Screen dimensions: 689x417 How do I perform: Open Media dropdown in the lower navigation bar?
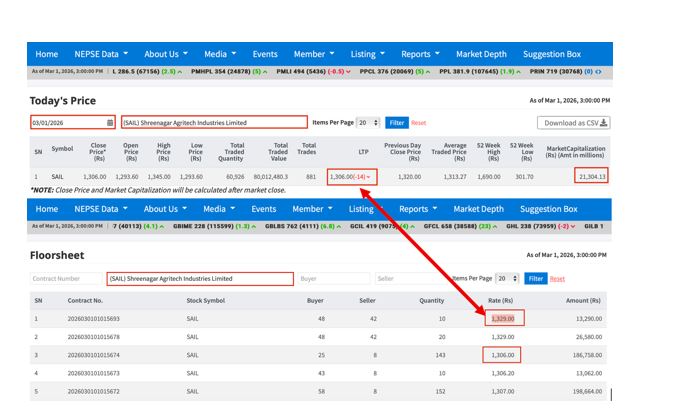point(219,209)
